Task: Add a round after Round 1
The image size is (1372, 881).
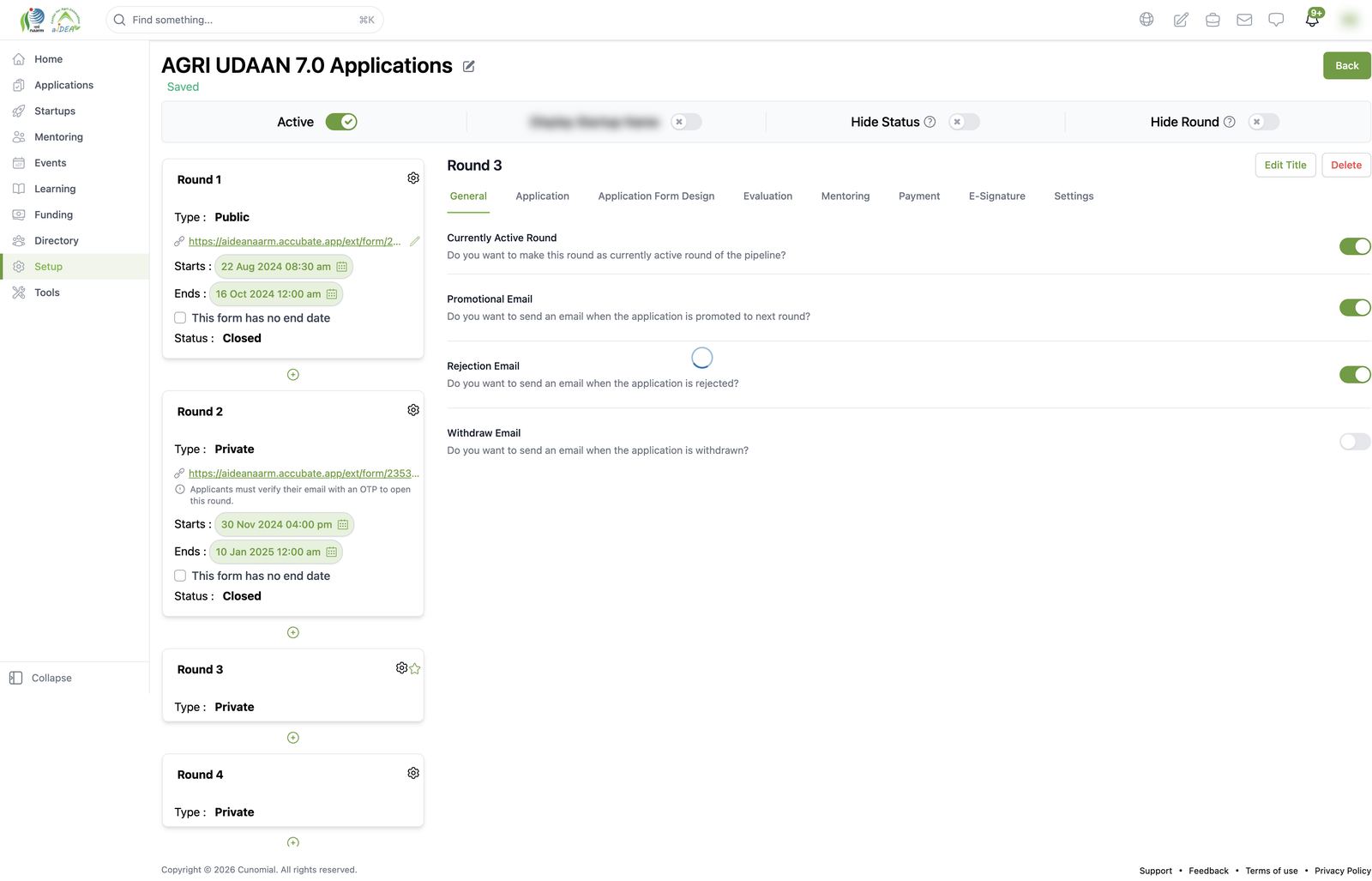Action: (293, 375)
